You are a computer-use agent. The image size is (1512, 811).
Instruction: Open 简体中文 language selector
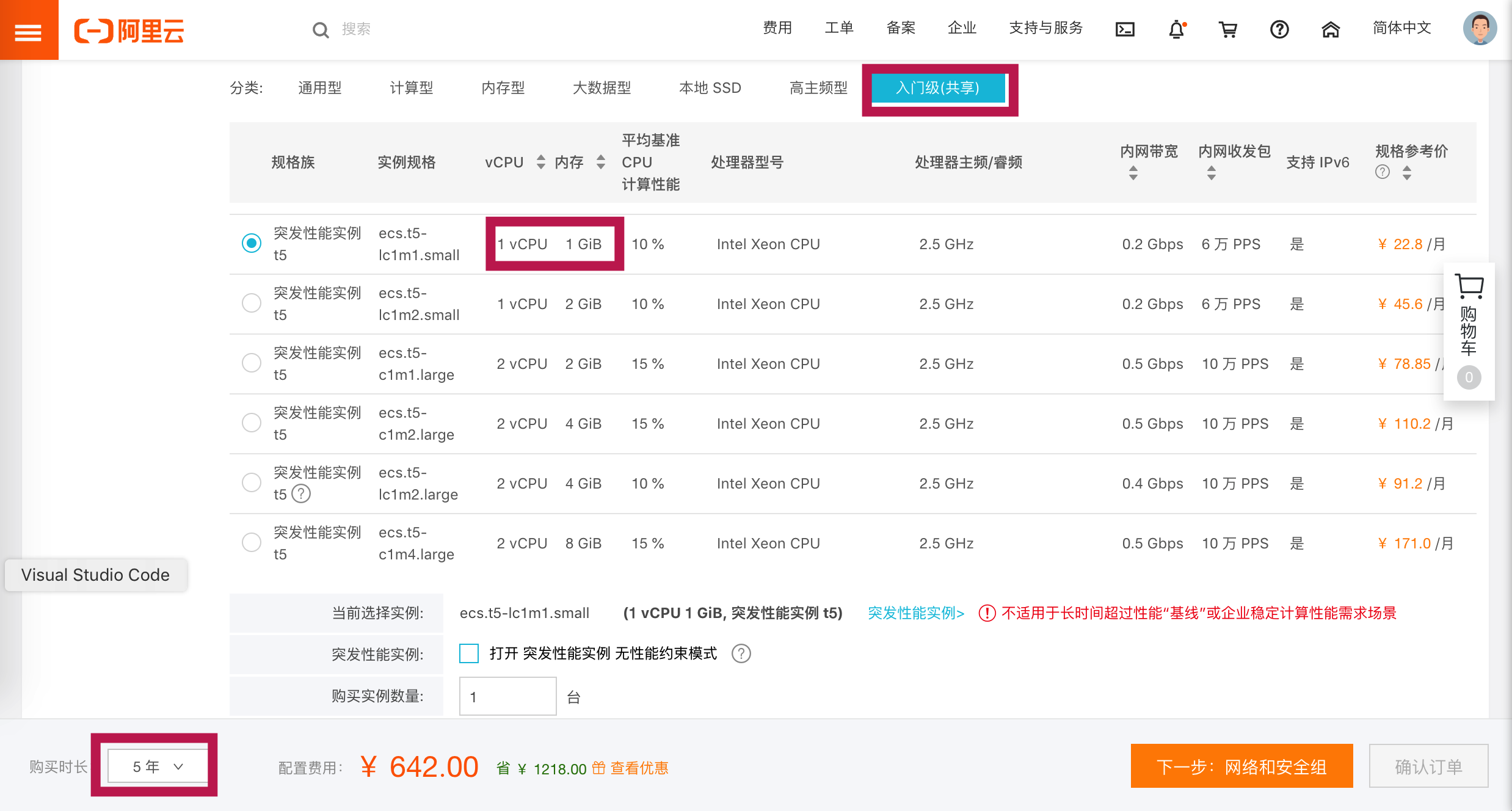[x=1401, y=28]
